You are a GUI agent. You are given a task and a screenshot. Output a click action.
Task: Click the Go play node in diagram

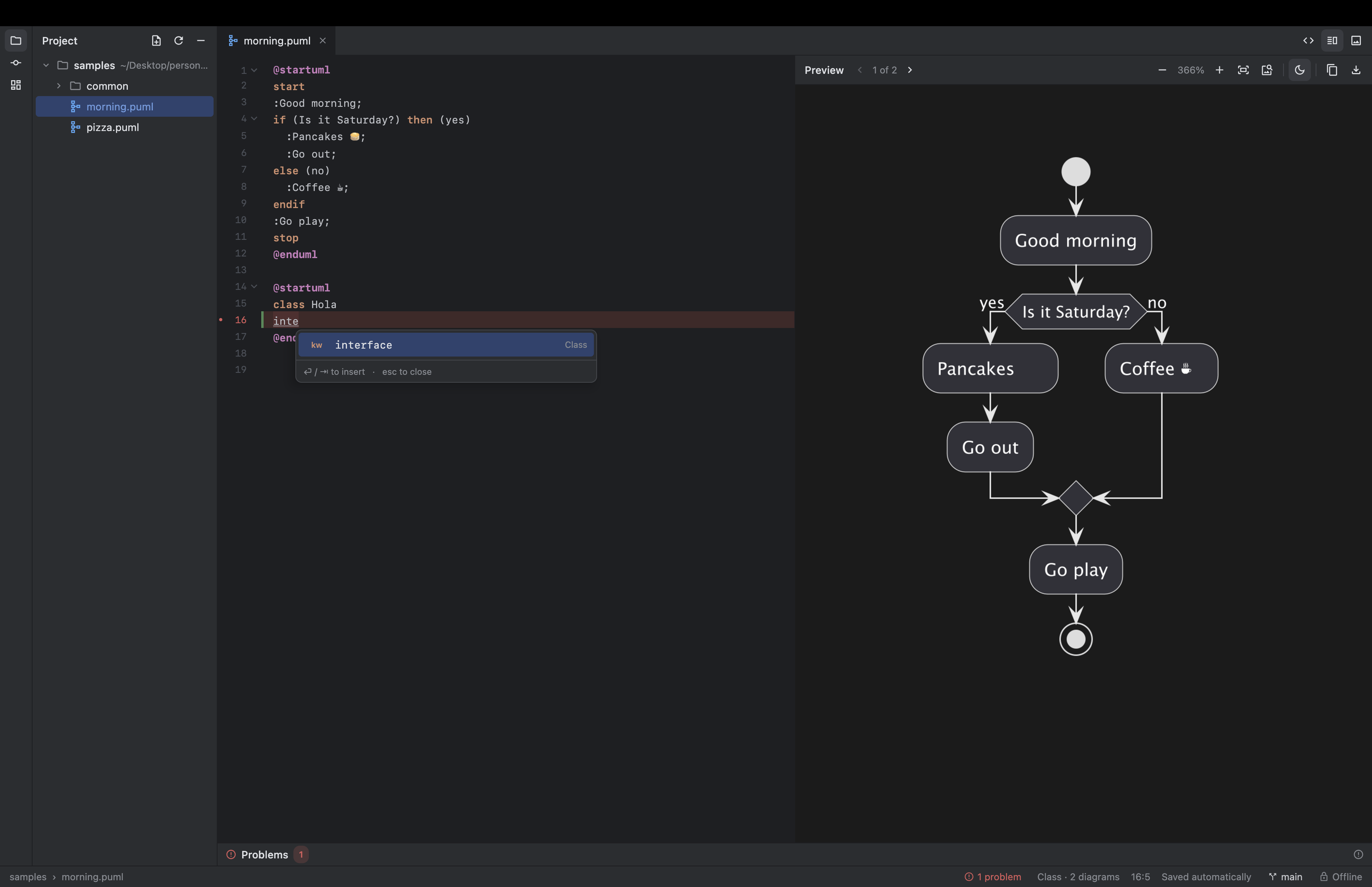coord(1075,569)
